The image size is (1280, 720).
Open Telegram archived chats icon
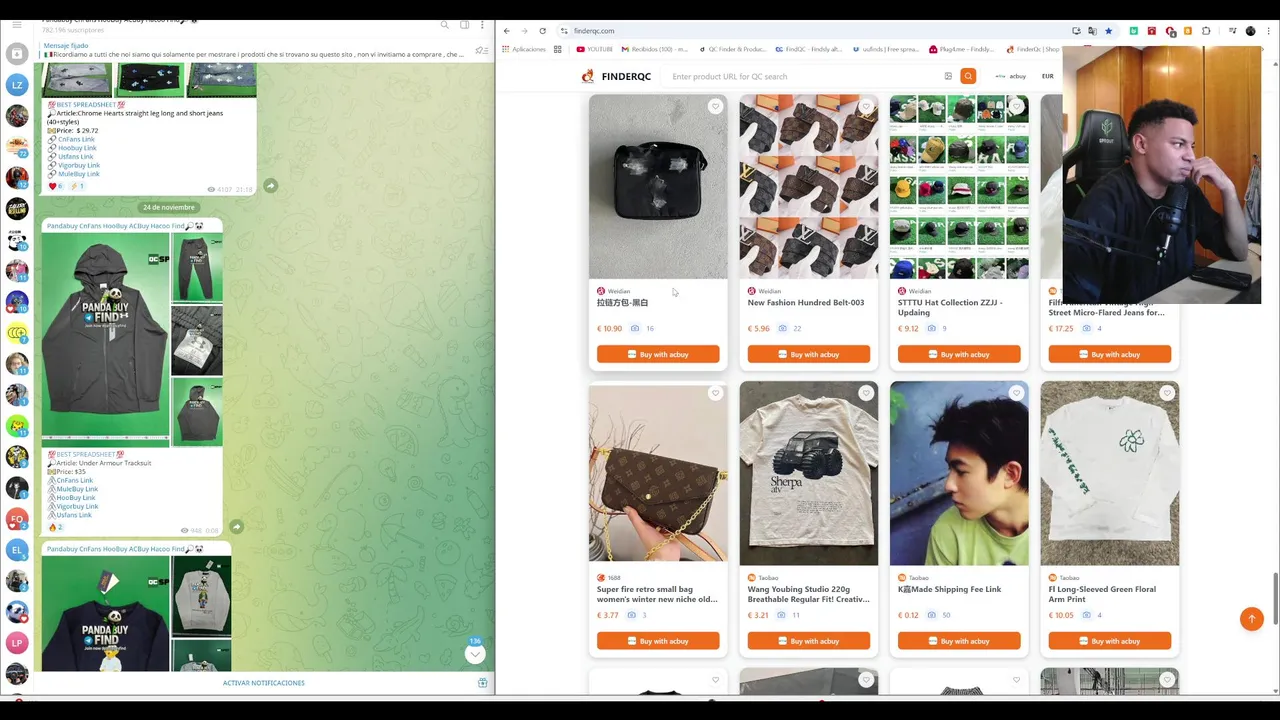click(17, 54)
